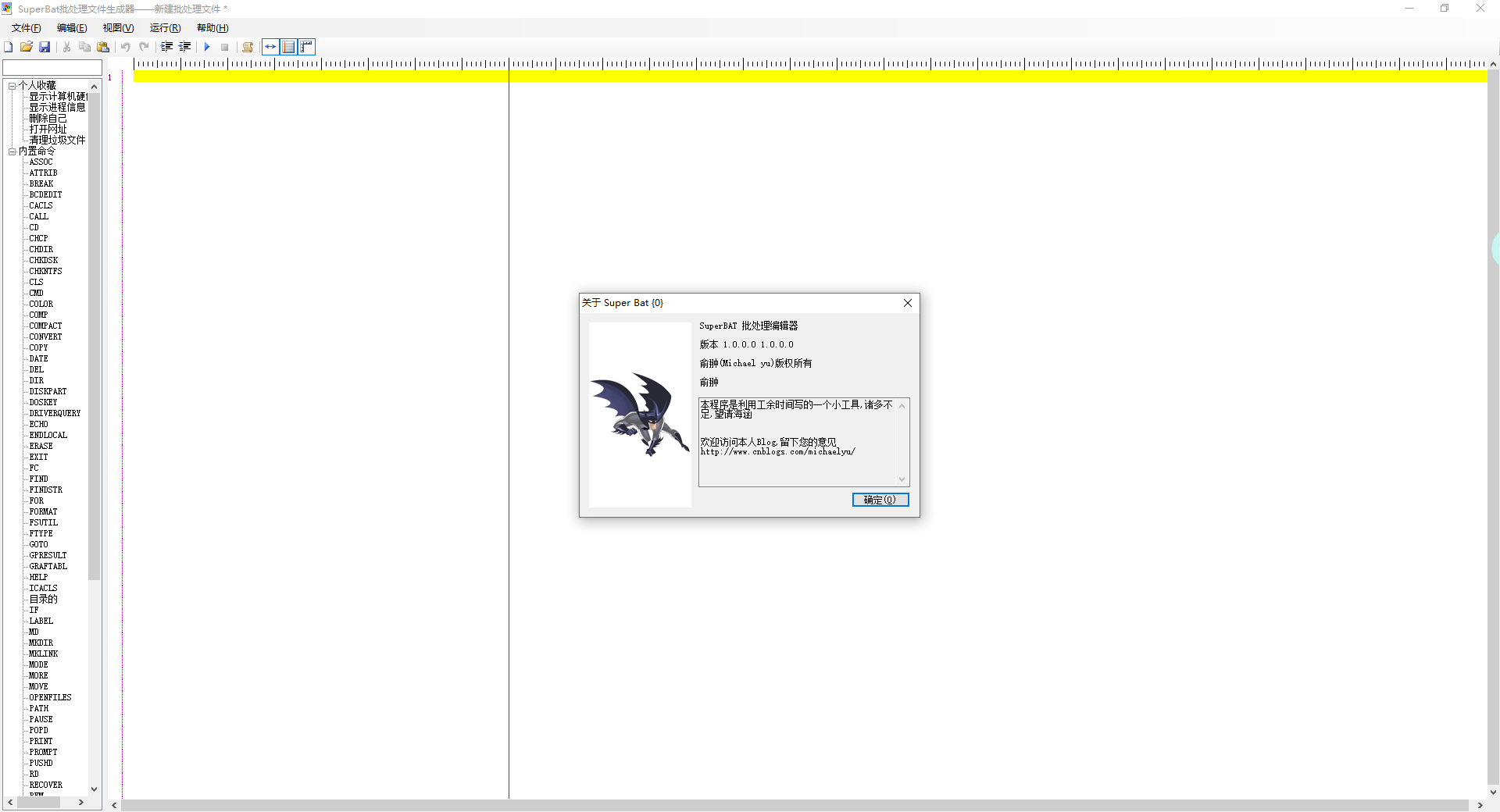This screenshot has height=812, width=1500.
Task: Open the 视图(V) menu
Action: [118, 28]
